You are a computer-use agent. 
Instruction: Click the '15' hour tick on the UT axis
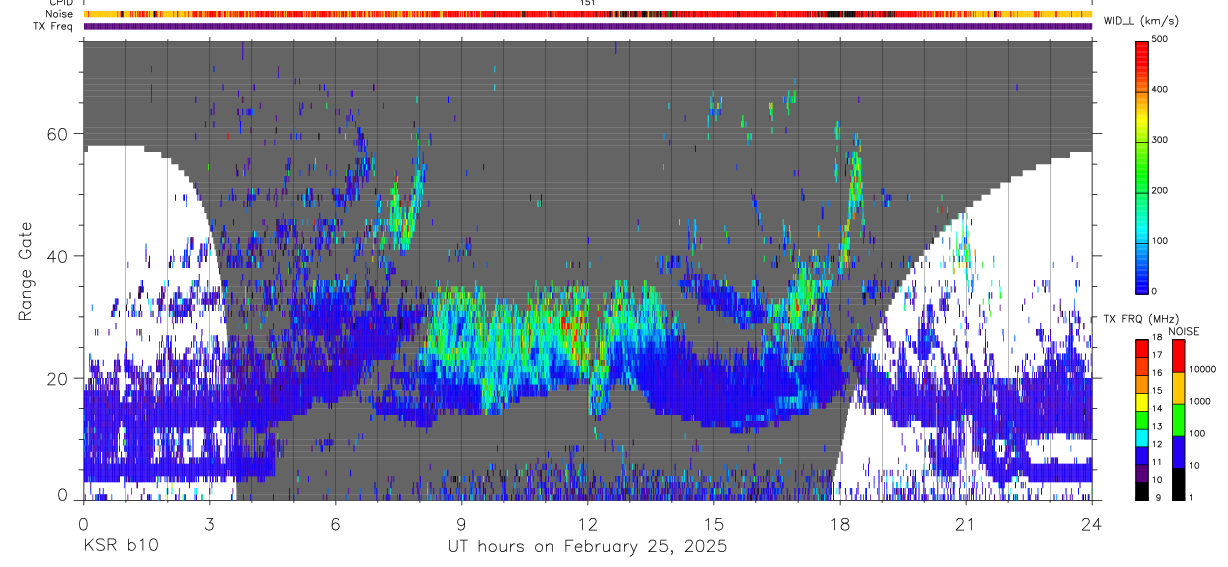[713, 524]
